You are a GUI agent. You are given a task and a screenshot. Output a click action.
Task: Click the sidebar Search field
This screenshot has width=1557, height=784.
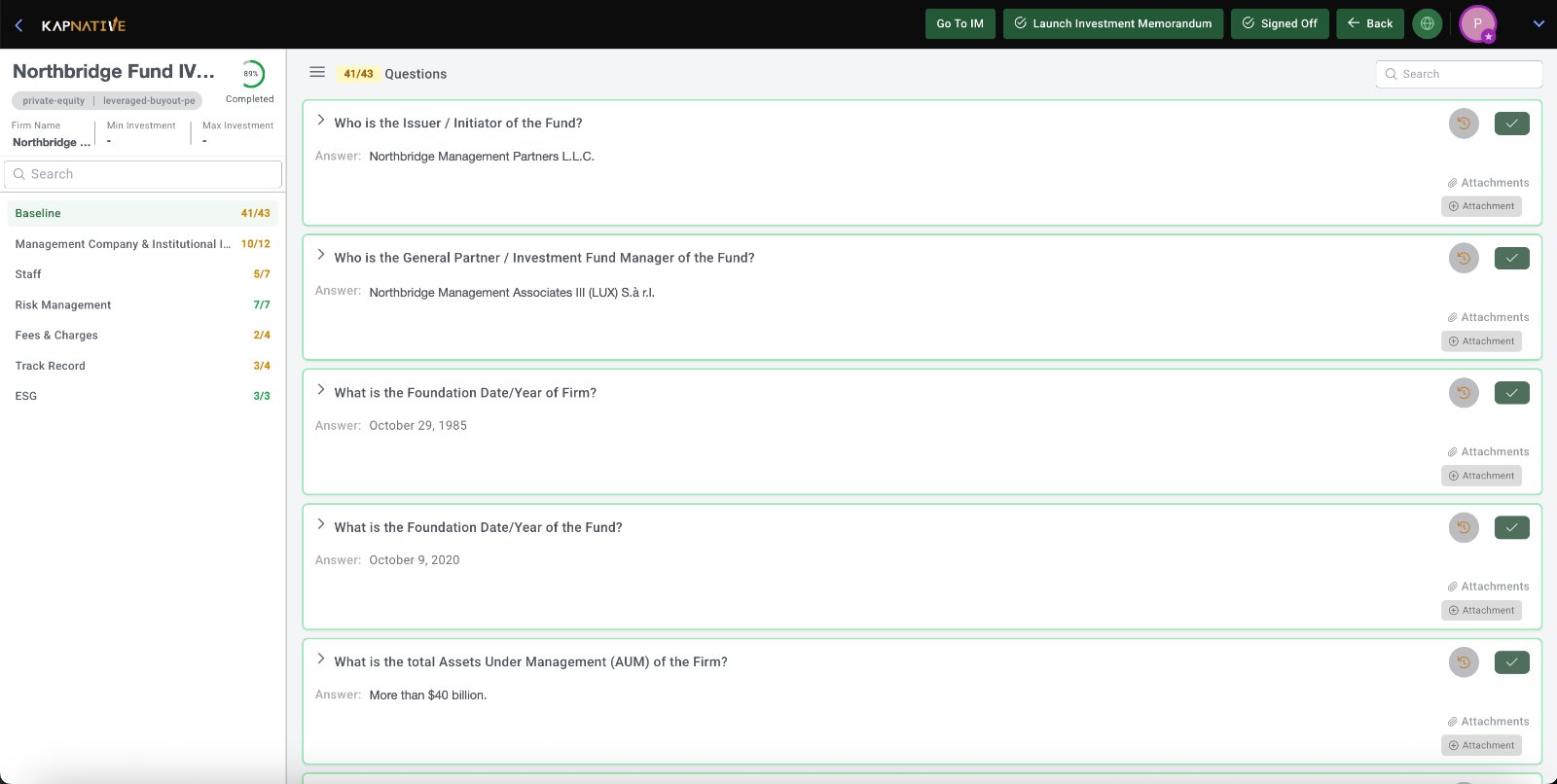(143, 174)
